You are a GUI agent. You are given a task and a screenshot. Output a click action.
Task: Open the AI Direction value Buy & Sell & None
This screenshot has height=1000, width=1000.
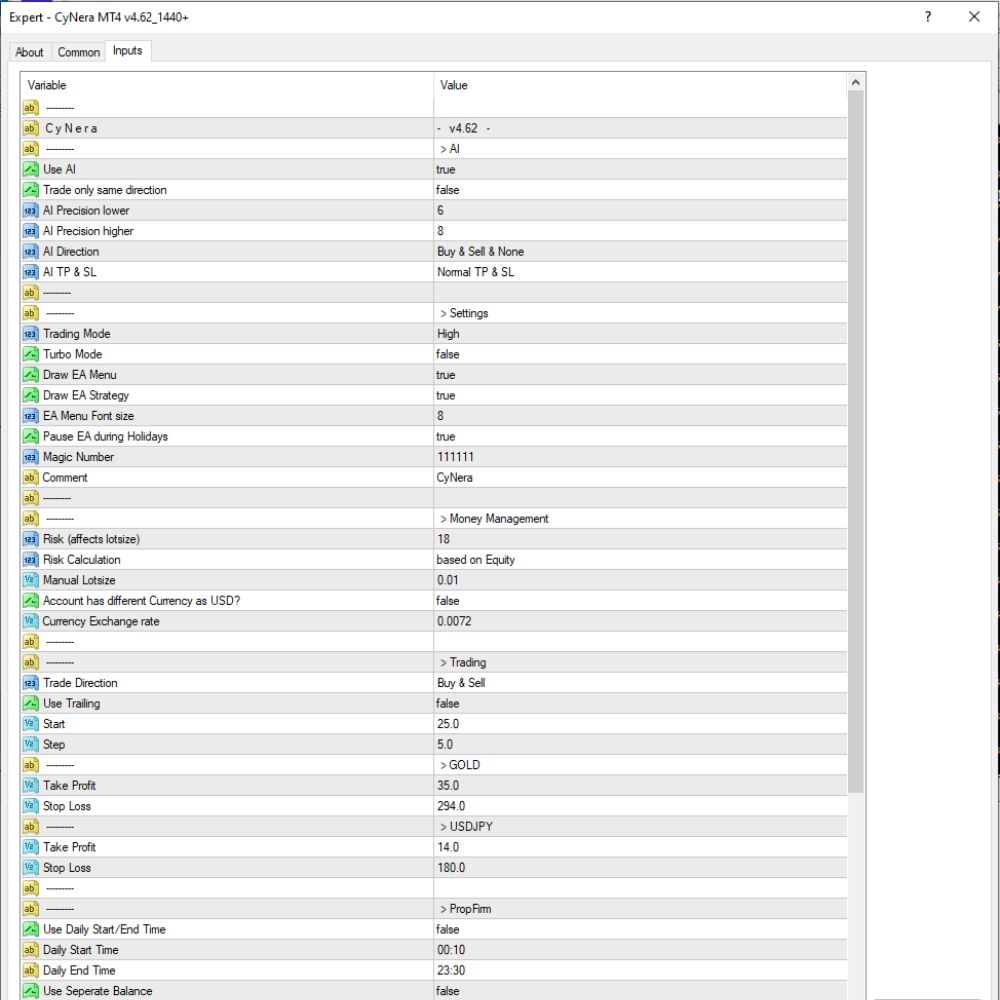[x=640, y=252]
